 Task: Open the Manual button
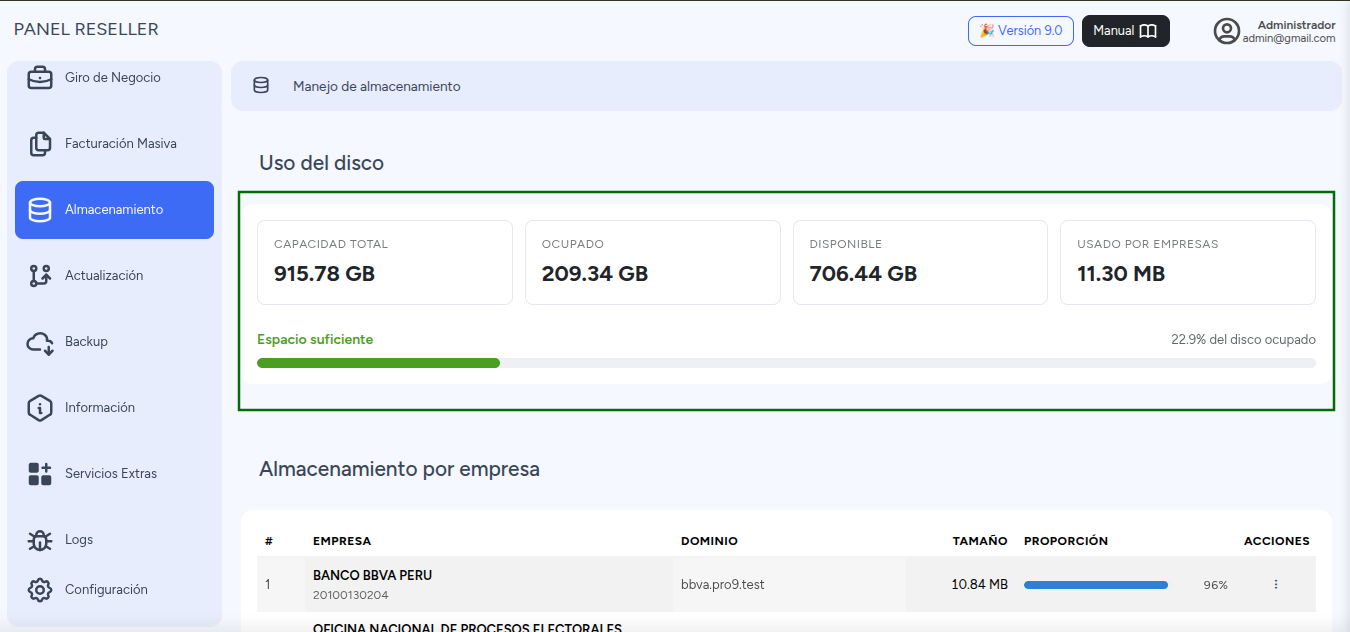1126,31
